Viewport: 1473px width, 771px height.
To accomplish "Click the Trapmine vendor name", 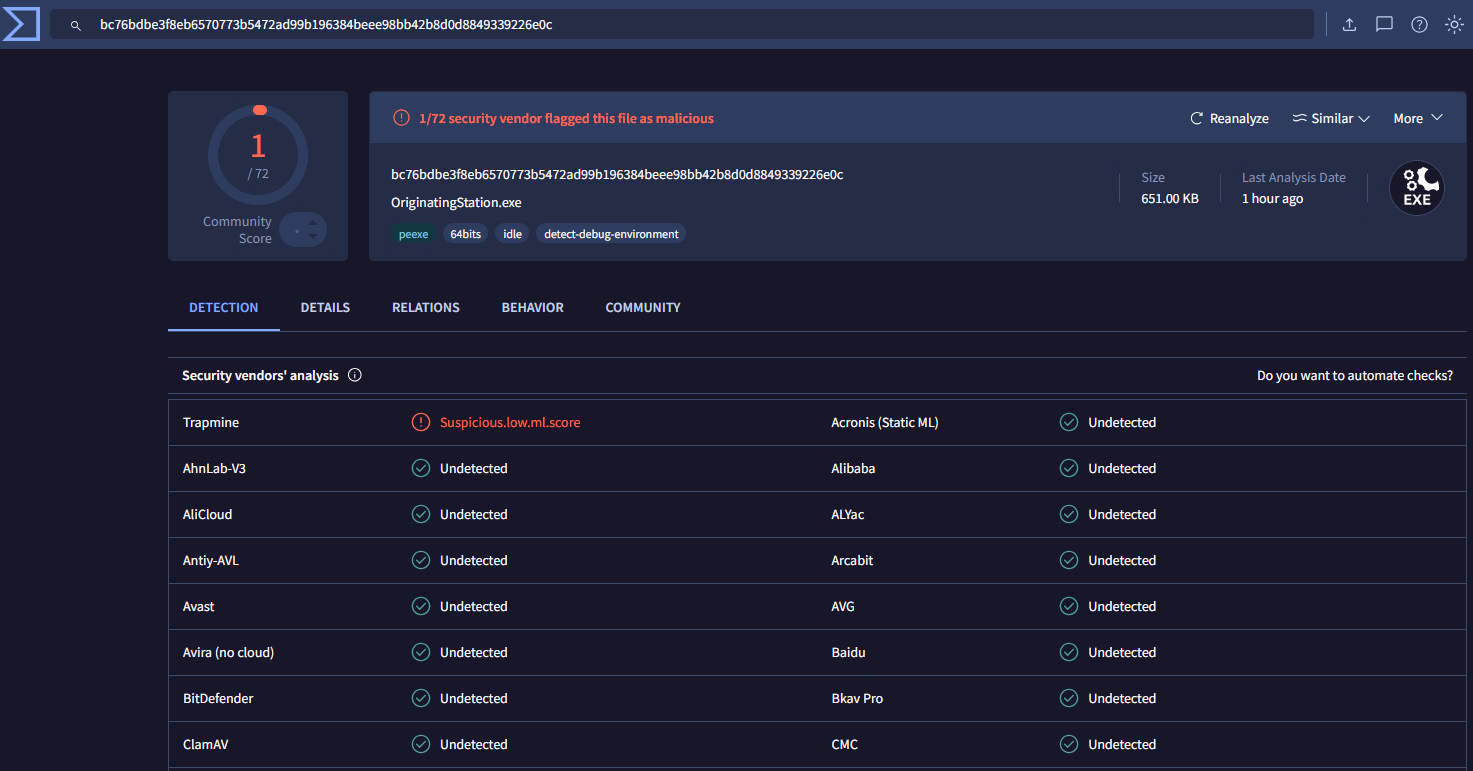I will click(211, 422).
